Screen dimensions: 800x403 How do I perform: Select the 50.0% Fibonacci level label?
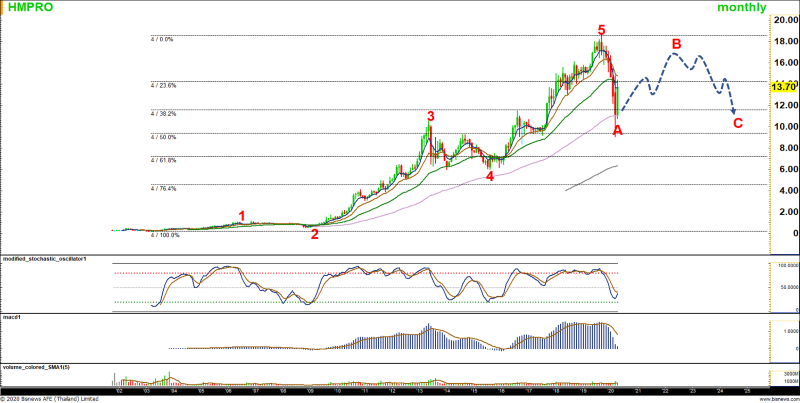[x=162, y=137]
